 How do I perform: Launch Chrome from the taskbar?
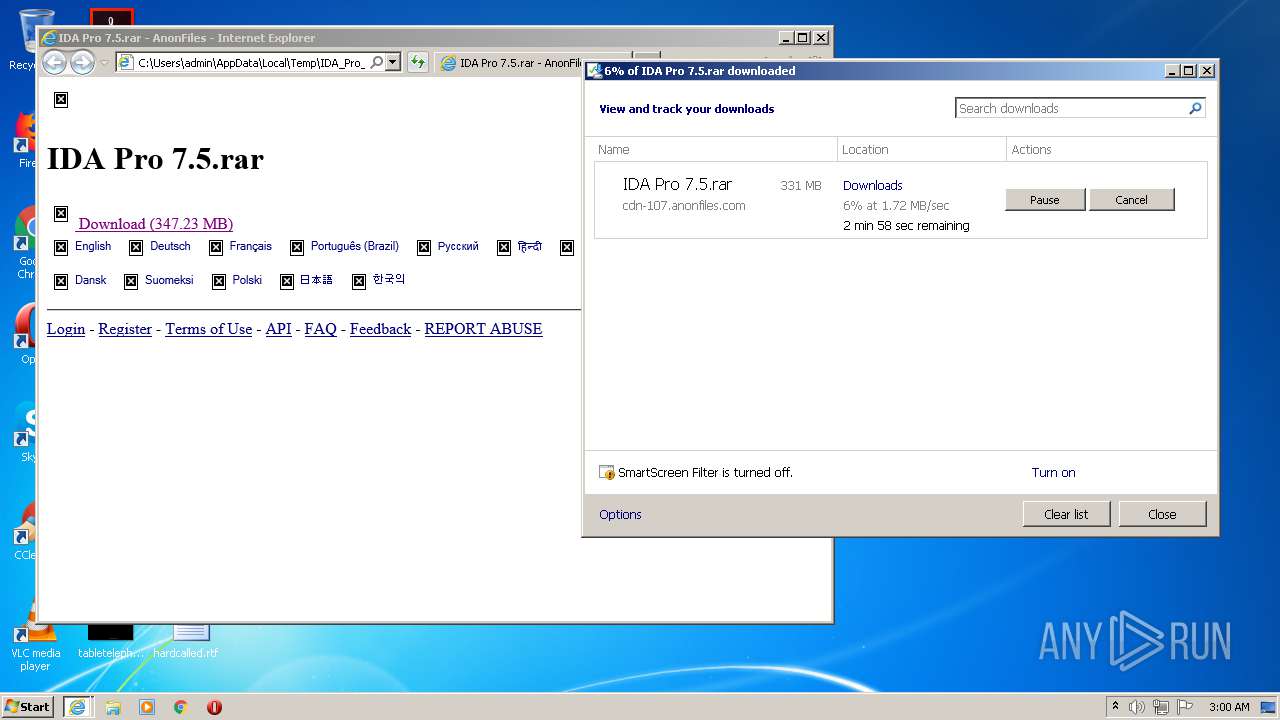[181, 707]
